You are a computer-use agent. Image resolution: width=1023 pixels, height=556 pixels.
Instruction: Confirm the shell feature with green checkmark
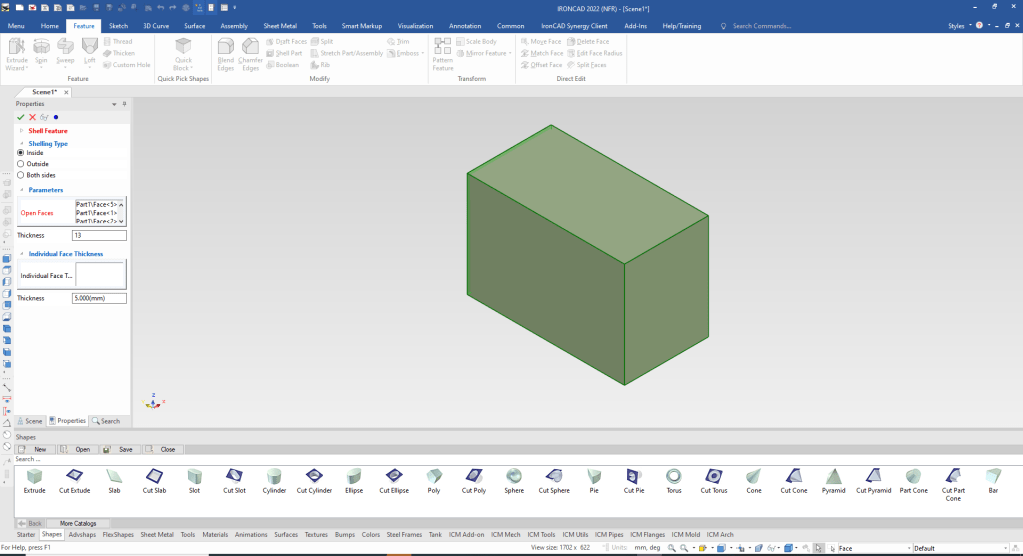point(21,117)
